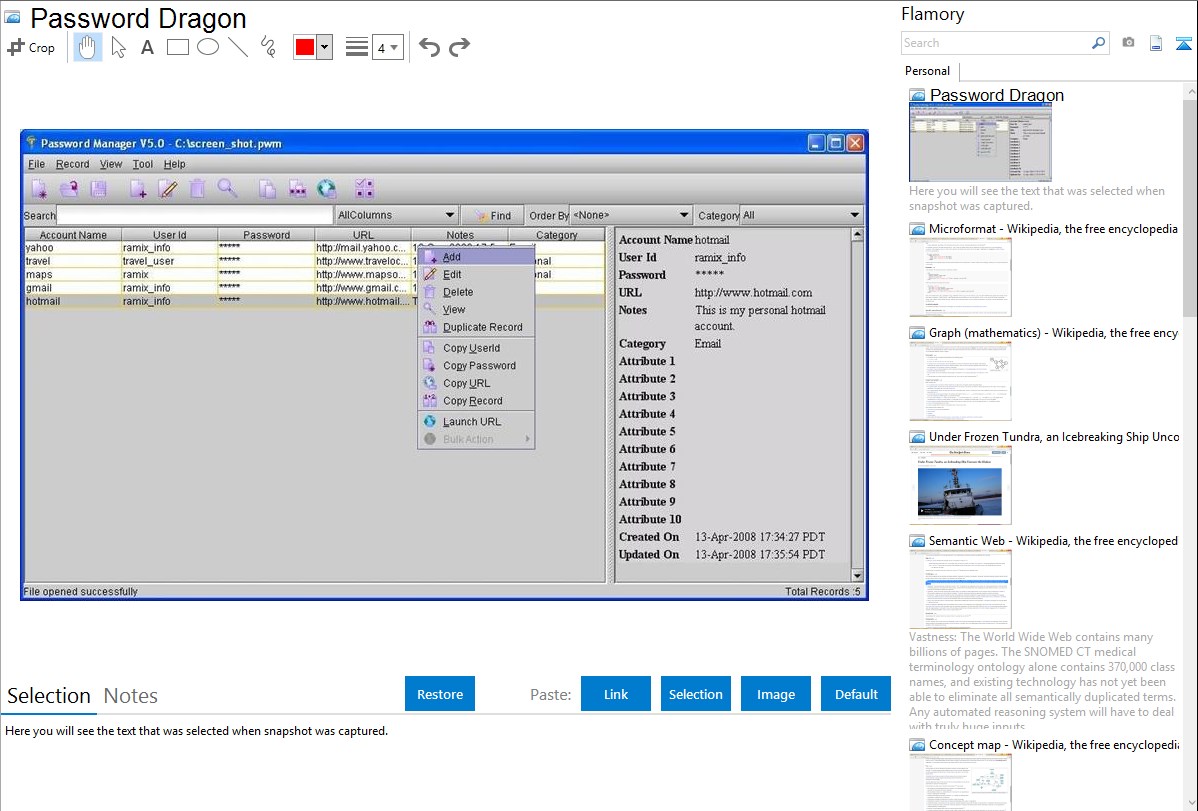This screenshot has width=1198, height=811.
Task: Click the Concept map snapshot title
Action: coord(1053,744)
